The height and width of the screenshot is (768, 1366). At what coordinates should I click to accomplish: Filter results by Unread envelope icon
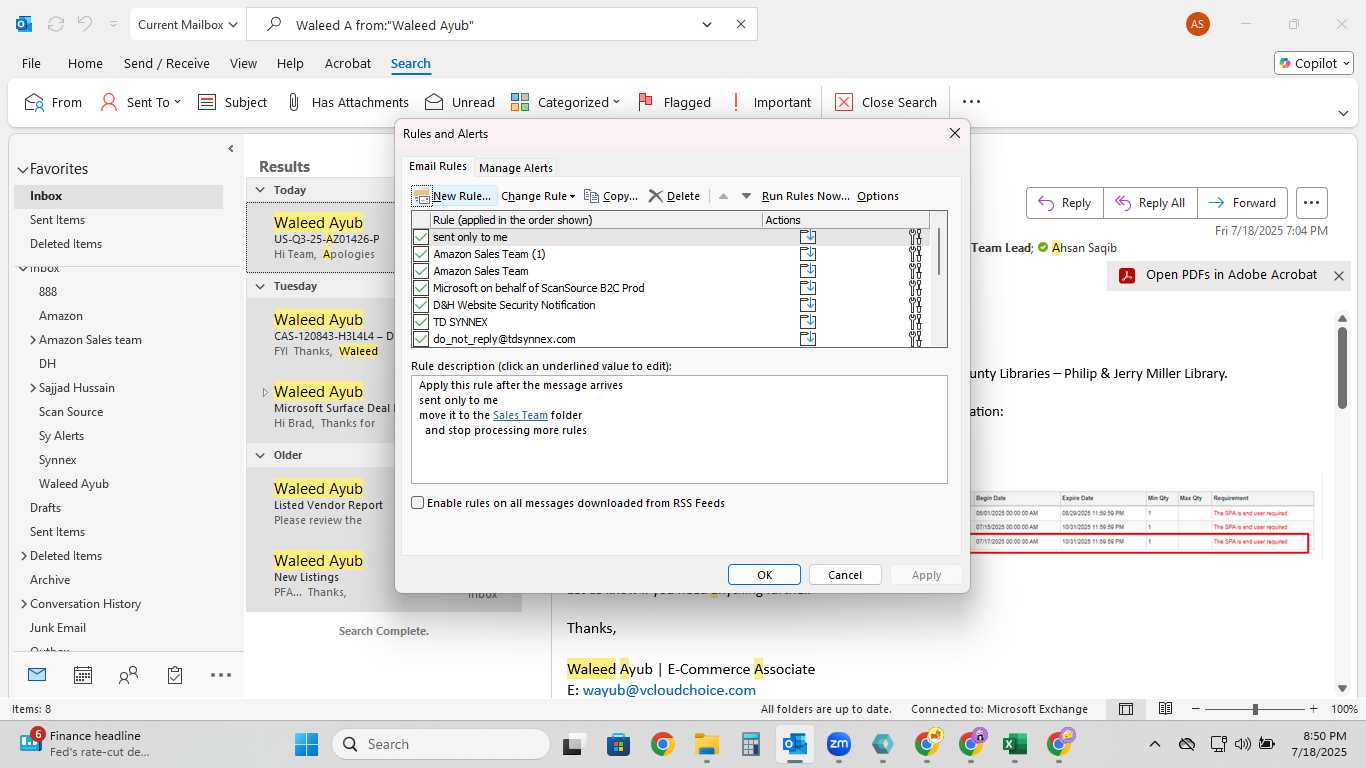pyautogui.click(x=459, y=102)
